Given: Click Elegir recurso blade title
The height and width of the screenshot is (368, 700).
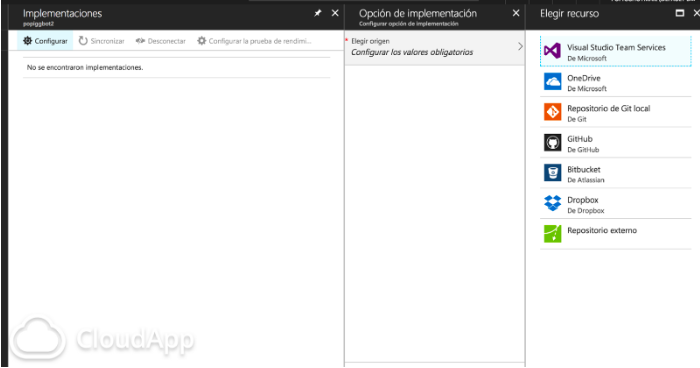Looking at the screenshot, I should click(x=569, y=13).
